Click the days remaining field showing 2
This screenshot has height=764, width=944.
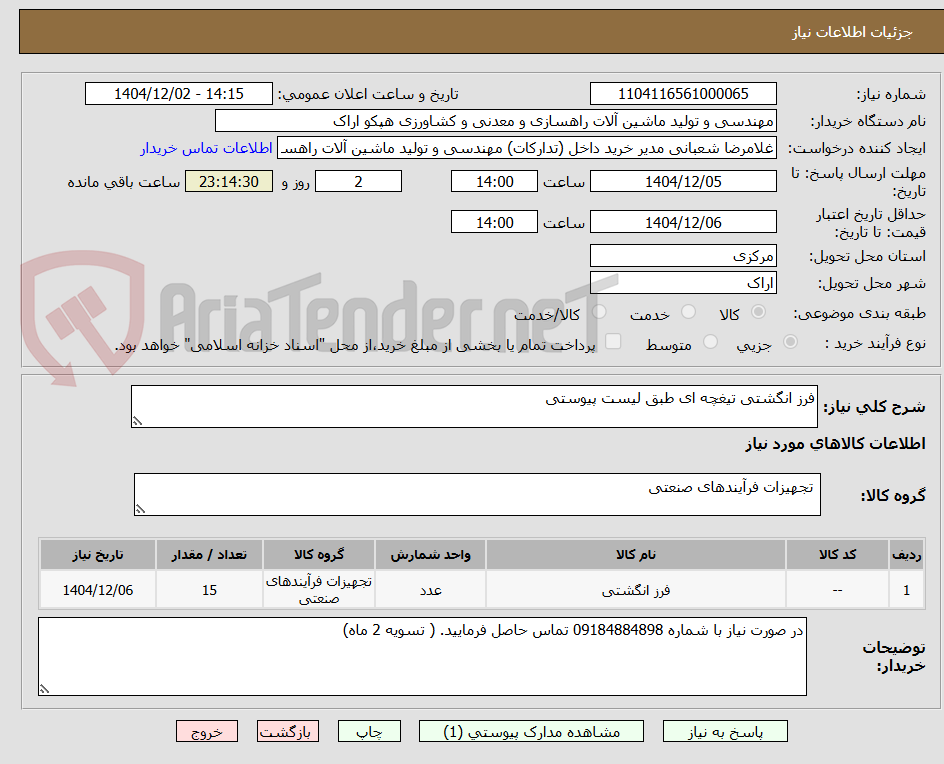[x=358, y=181]
